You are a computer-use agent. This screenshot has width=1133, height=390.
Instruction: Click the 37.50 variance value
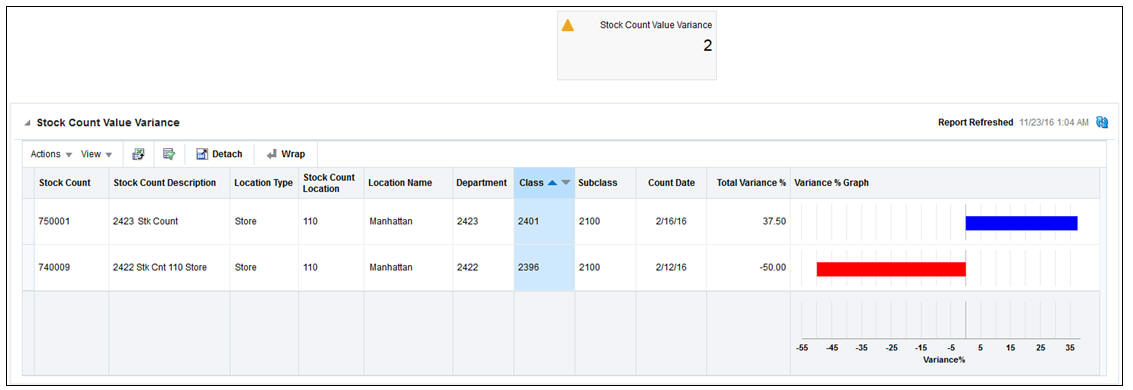[x=774, y=221]
